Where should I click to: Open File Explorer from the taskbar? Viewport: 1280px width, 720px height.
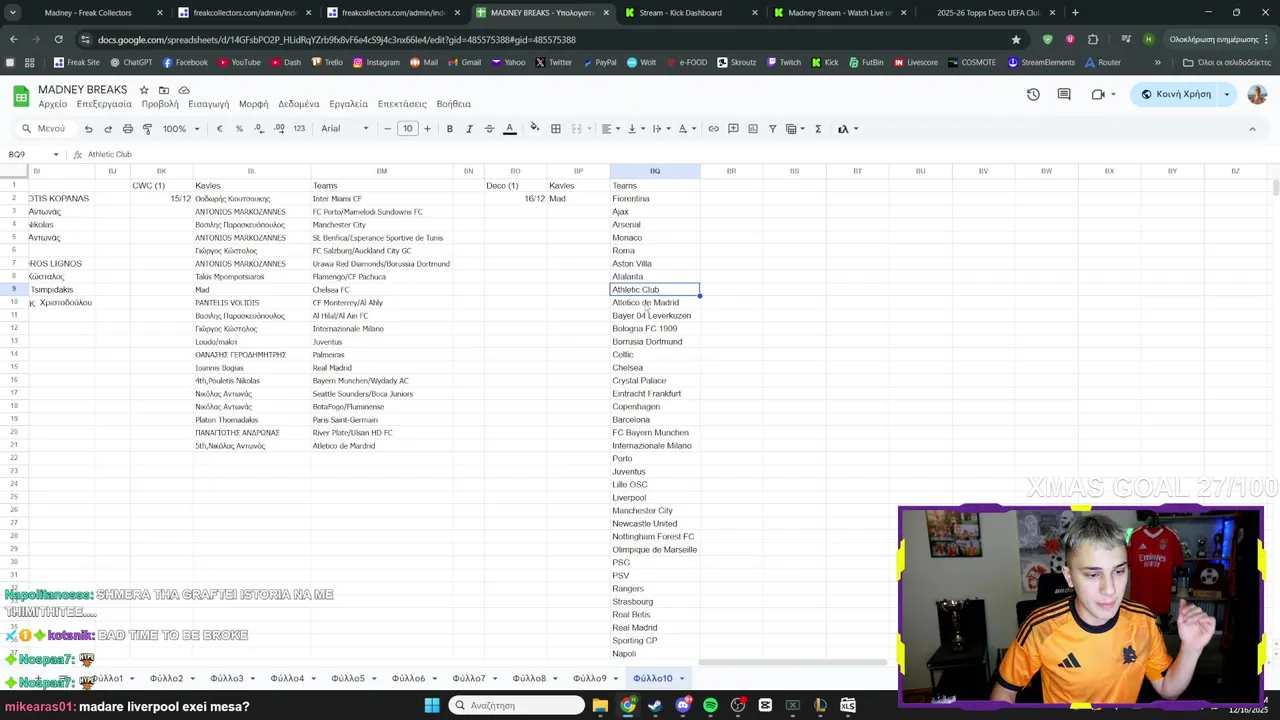[600, 706]
